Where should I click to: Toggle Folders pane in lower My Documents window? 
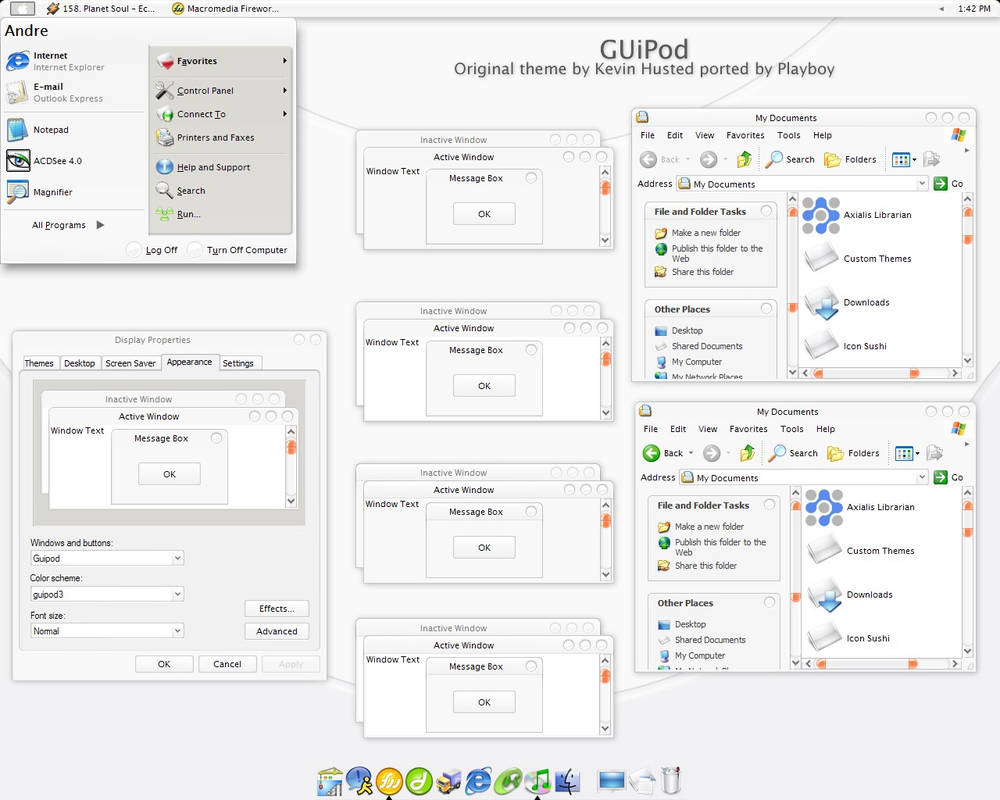[x=853, y=453]
